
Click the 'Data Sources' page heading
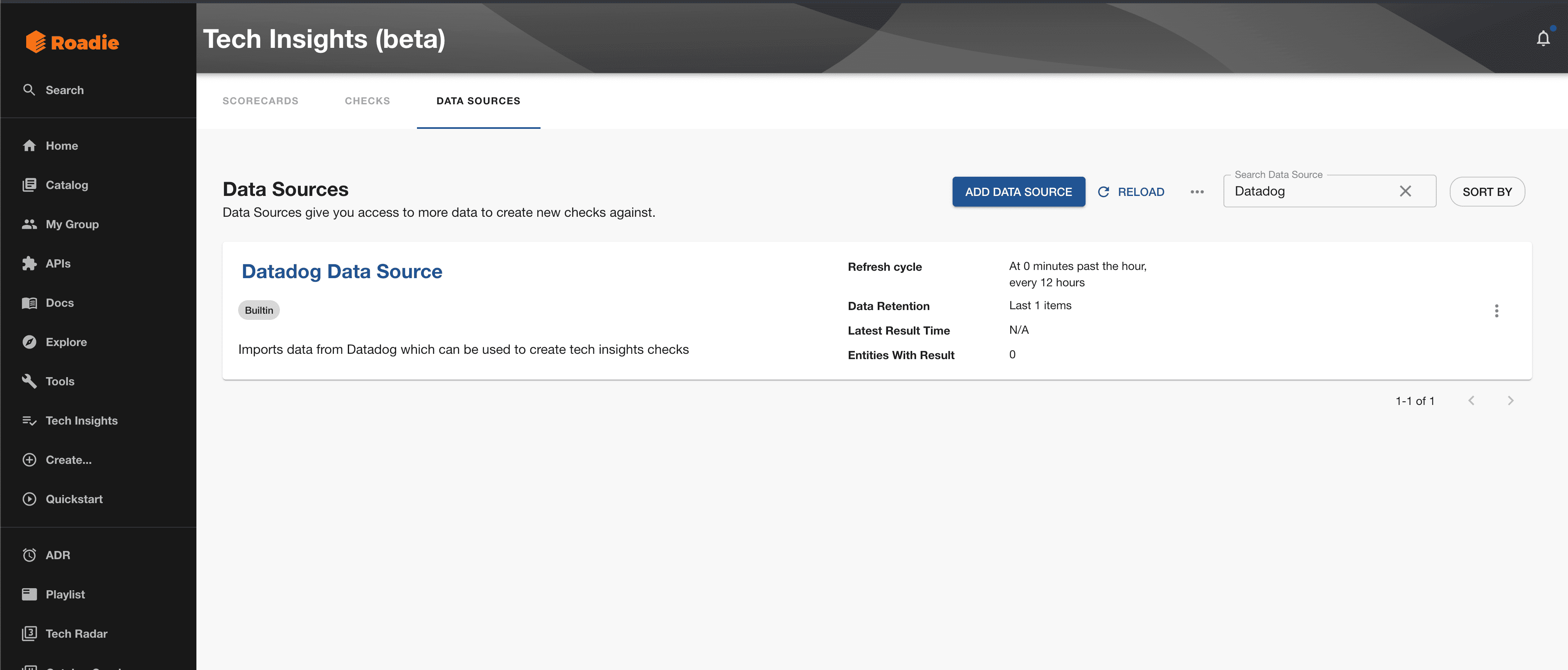(x=286, y=189)
